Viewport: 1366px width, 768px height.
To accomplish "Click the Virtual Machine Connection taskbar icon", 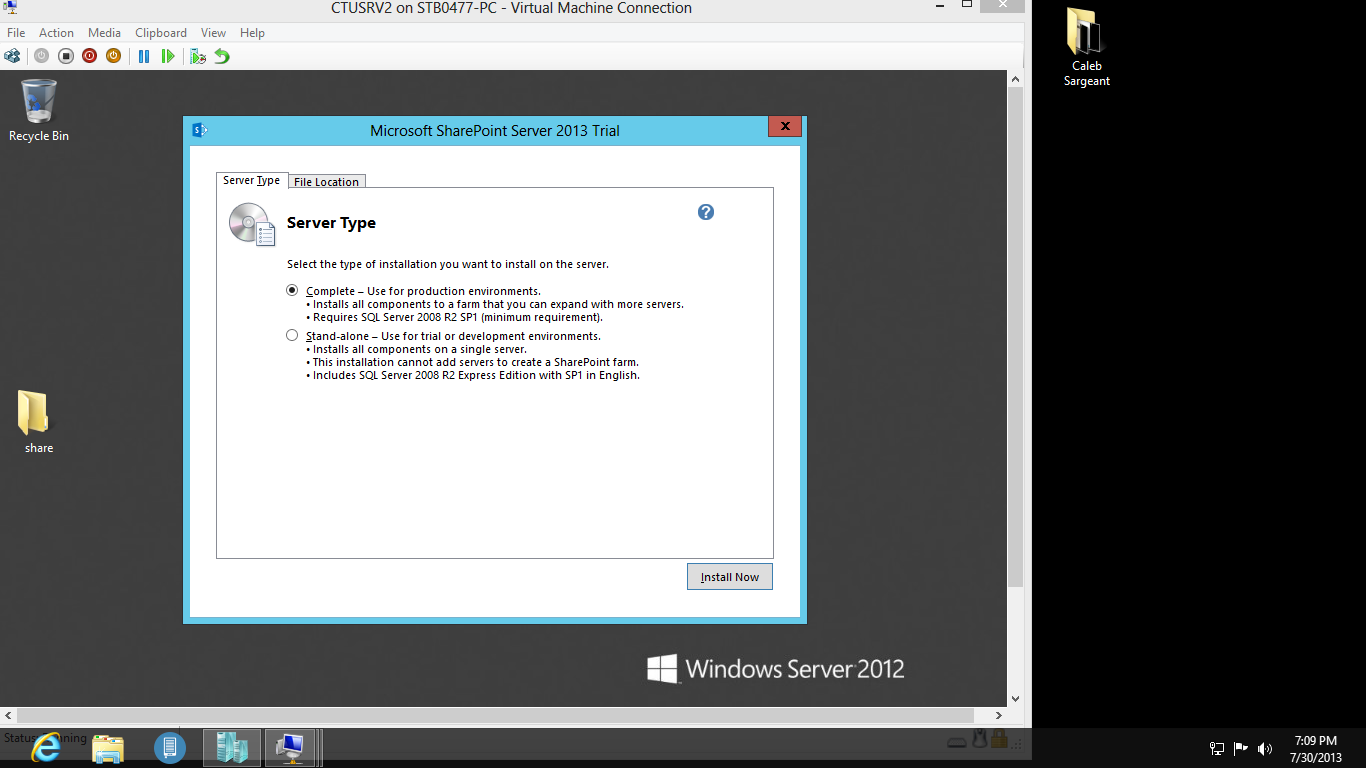I will [291, 747].
